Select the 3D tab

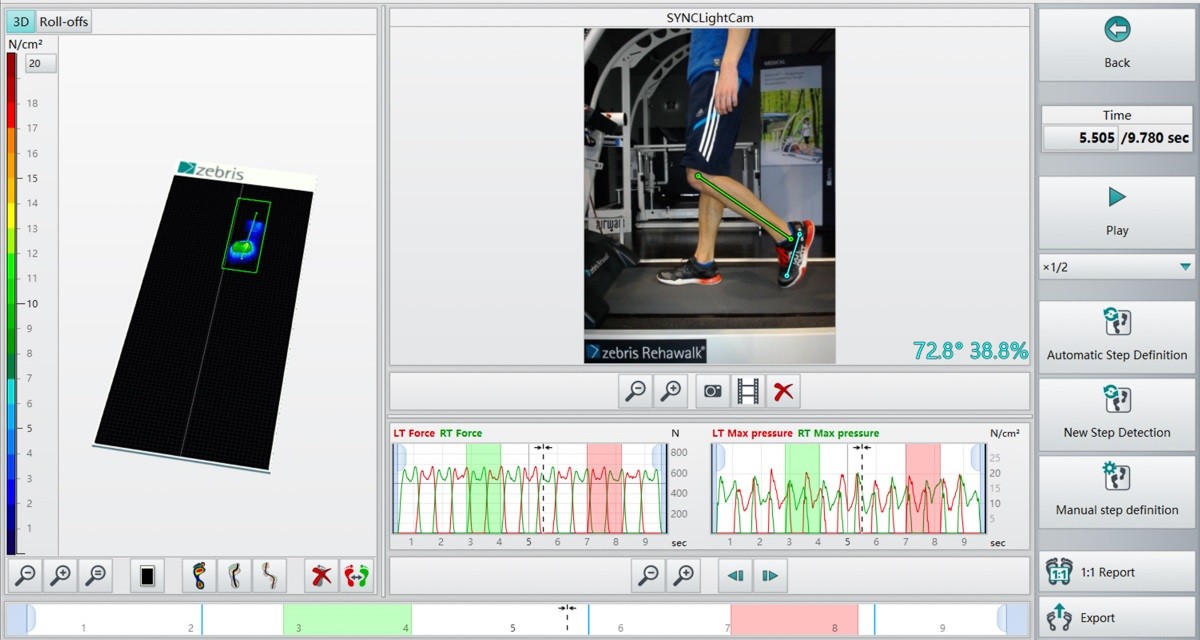pyautogui.click(x=21, y=21)
